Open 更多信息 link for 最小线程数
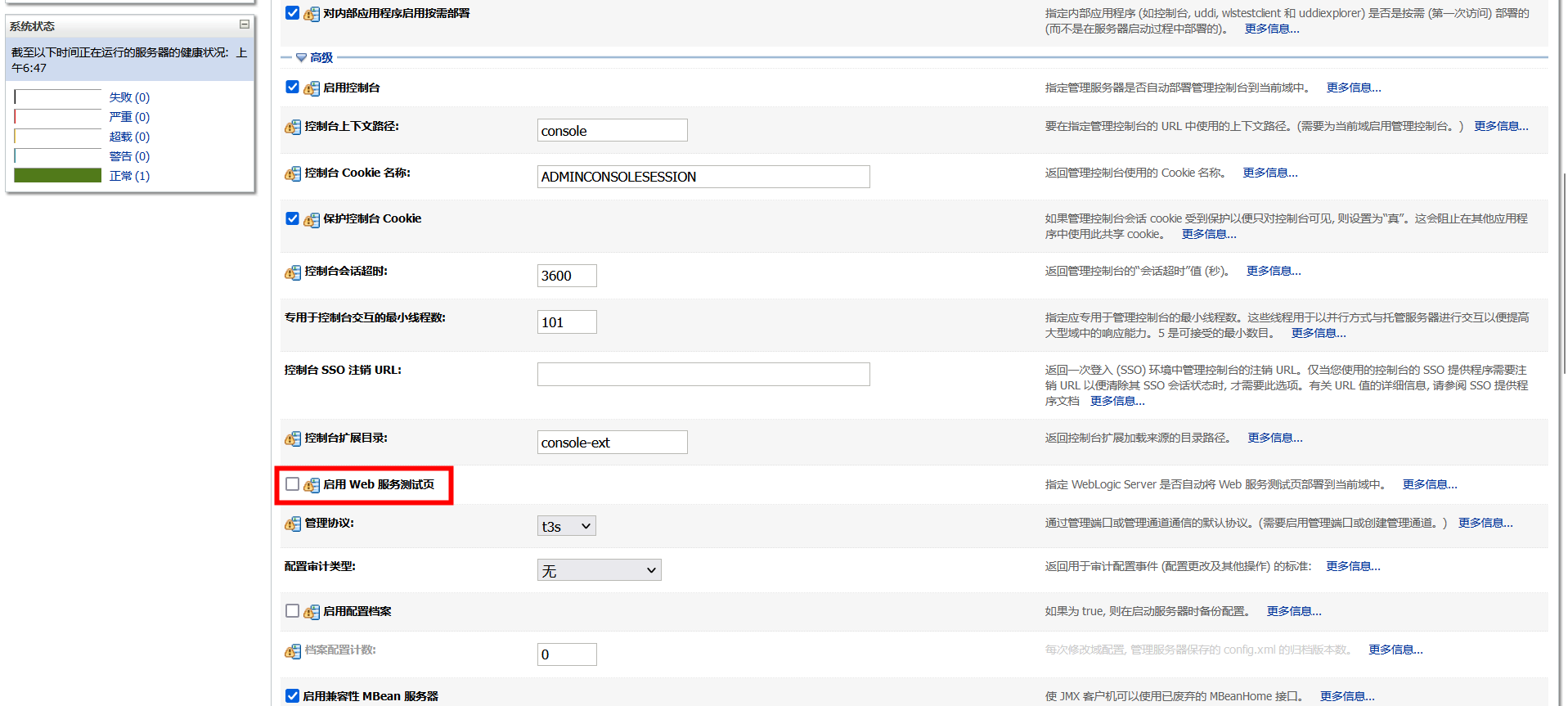 click(x=1319, y=333)
